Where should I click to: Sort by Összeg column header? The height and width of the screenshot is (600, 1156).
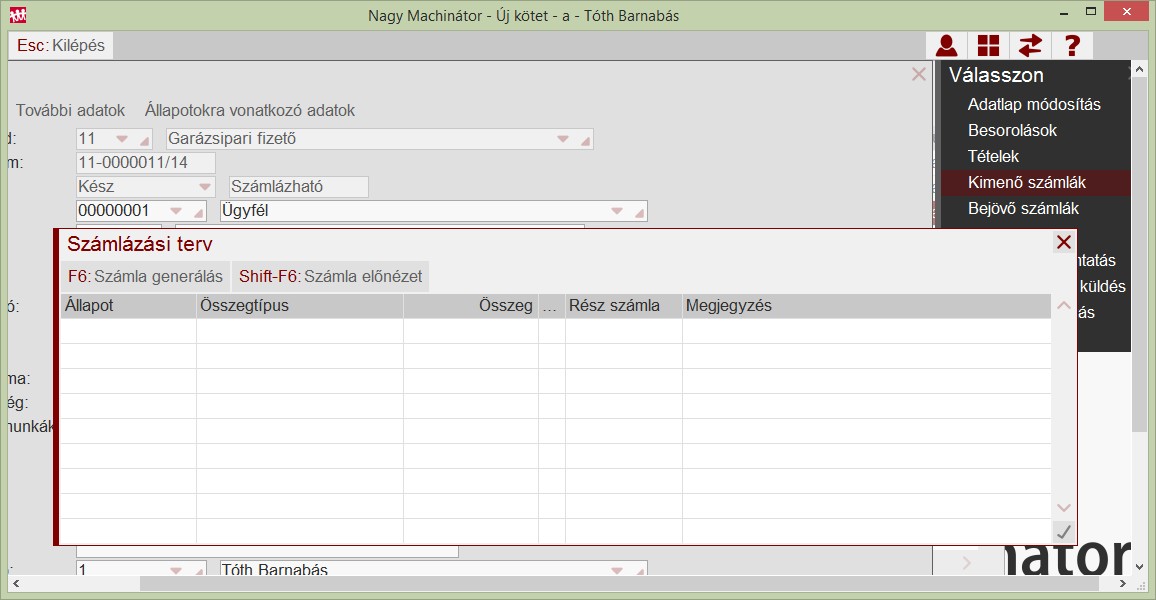tap(471, 306)
